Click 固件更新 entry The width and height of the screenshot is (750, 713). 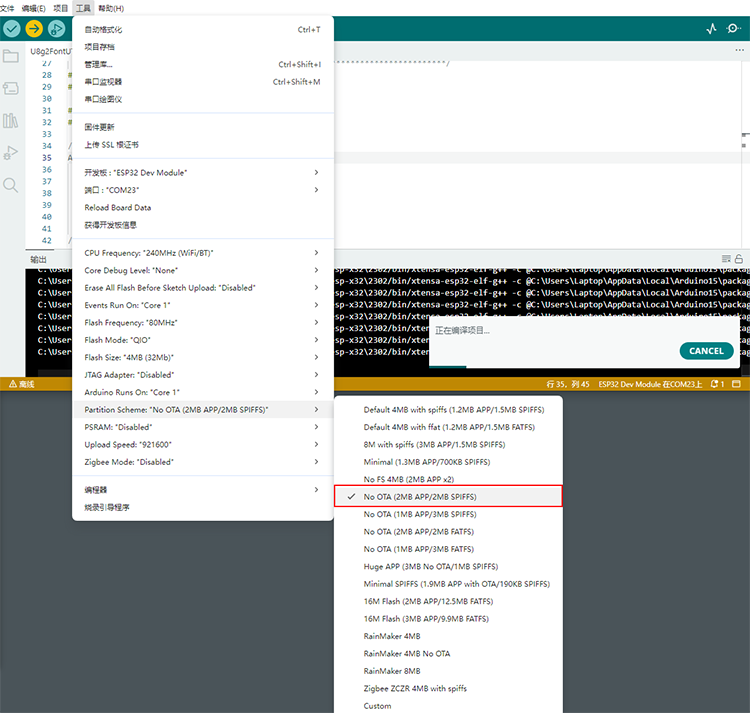point(202,127)
